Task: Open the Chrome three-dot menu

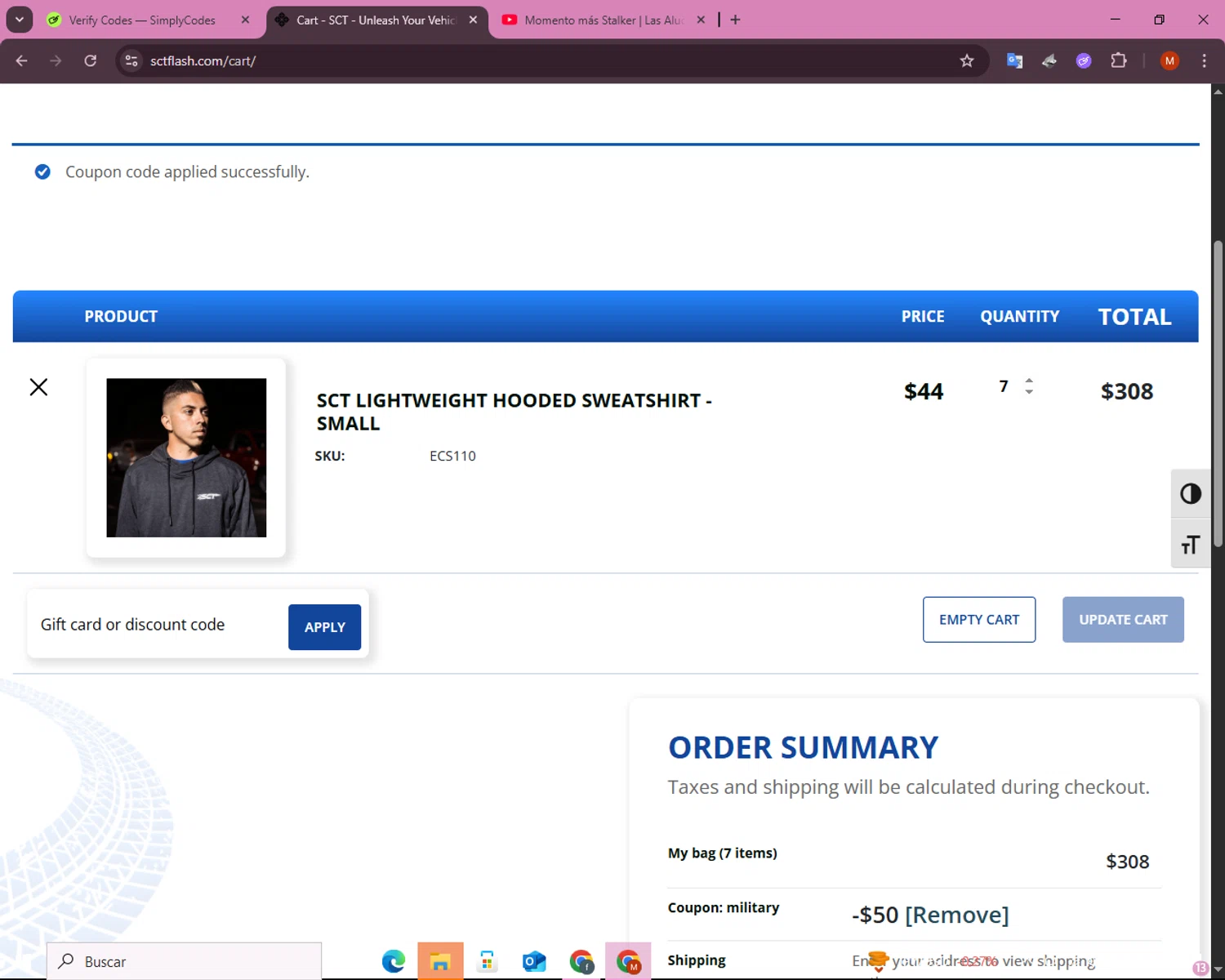Action: tap(1204, 60)
